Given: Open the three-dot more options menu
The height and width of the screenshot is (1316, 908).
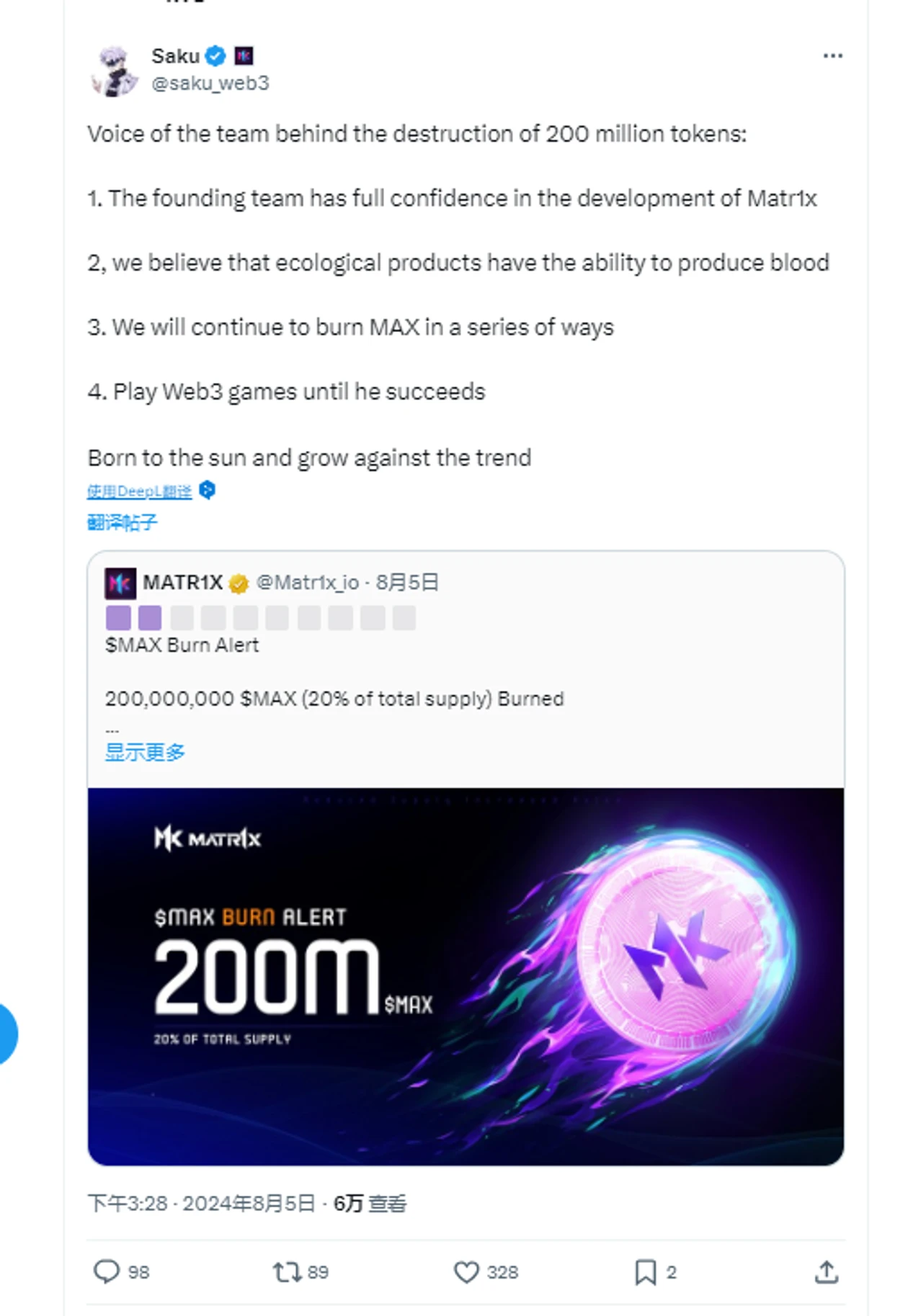Looking at the screenshot, I should pos(832,56).
